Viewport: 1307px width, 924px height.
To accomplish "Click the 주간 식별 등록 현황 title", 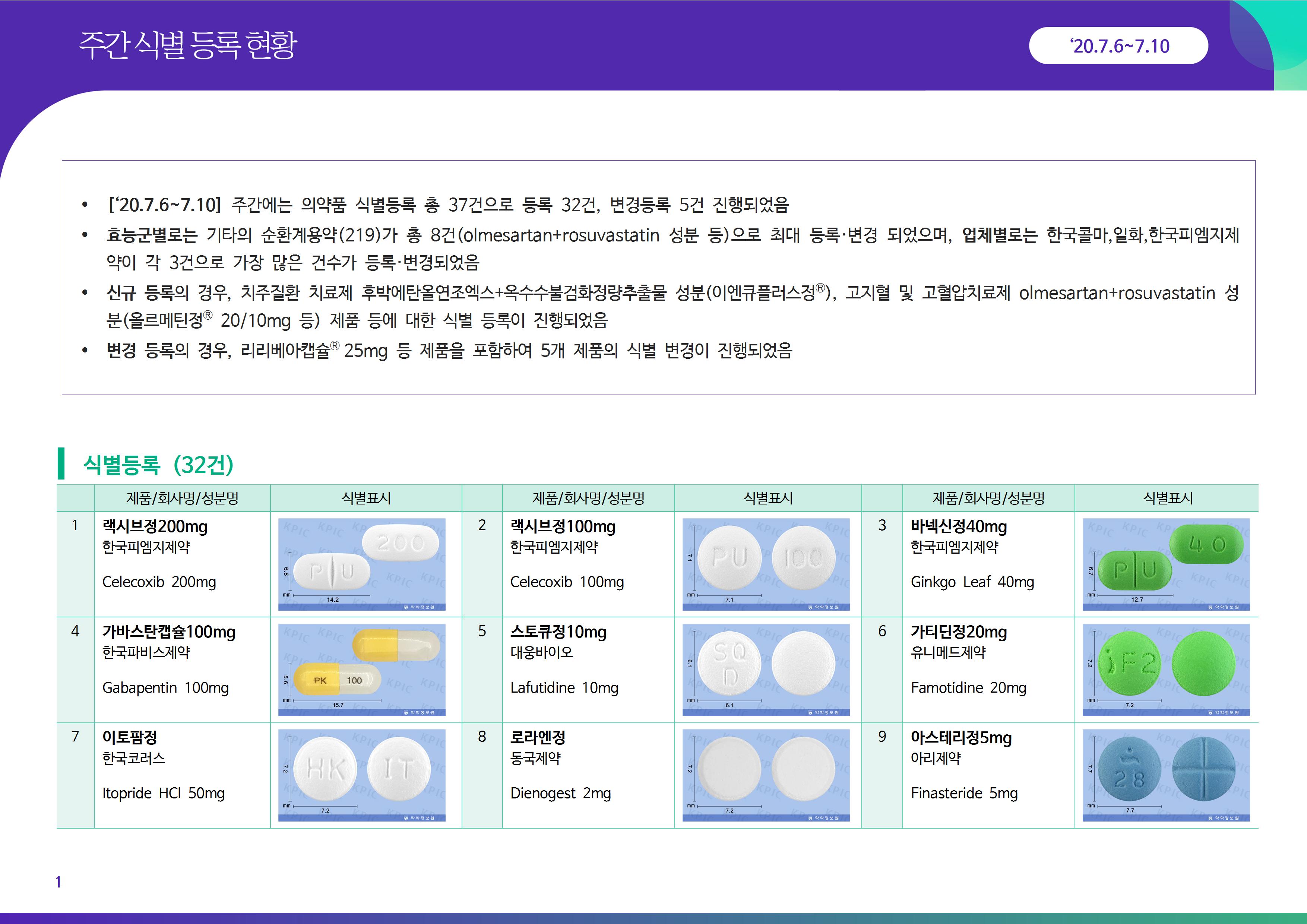I will [x=187, y=45].
